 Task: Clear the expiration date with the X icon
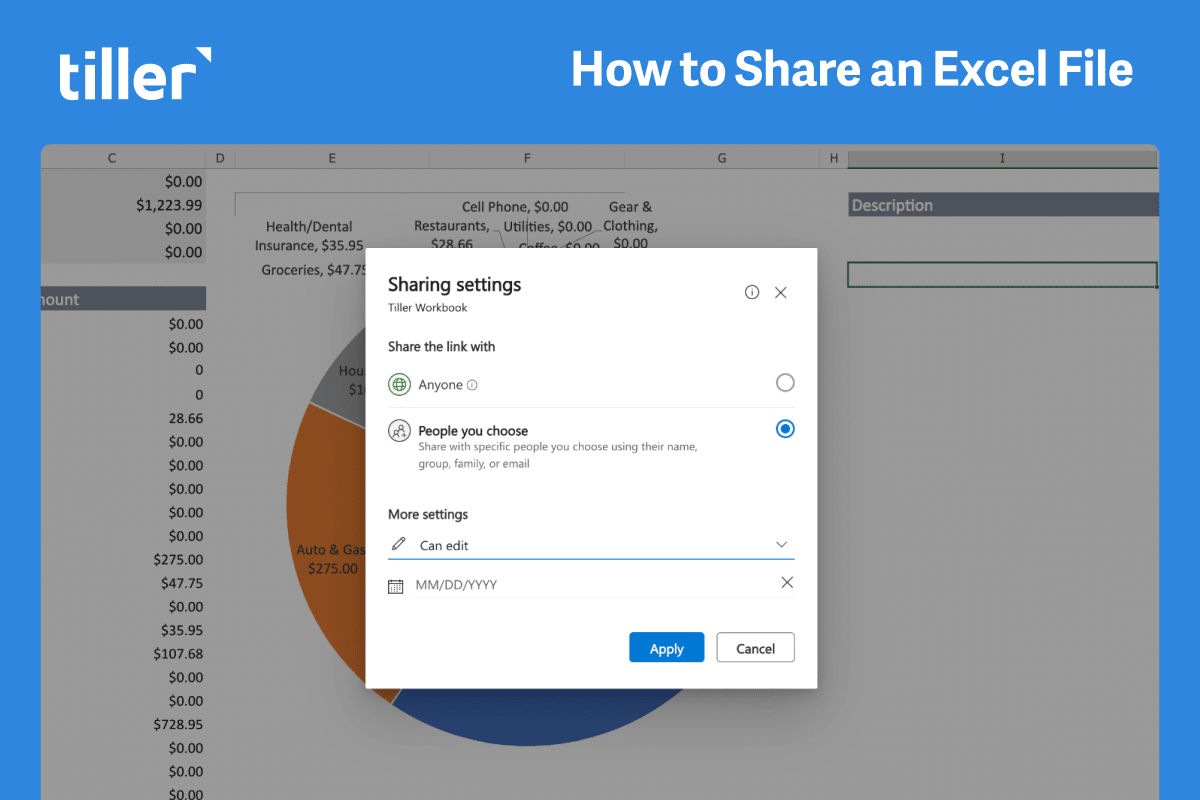[787, 582]
